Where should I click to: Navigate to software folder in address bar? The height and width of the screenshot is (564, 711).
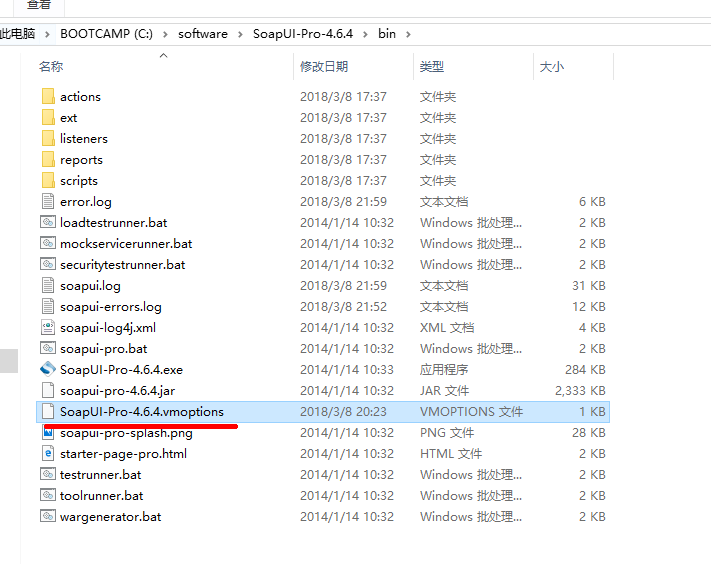(x=203, y=34)
